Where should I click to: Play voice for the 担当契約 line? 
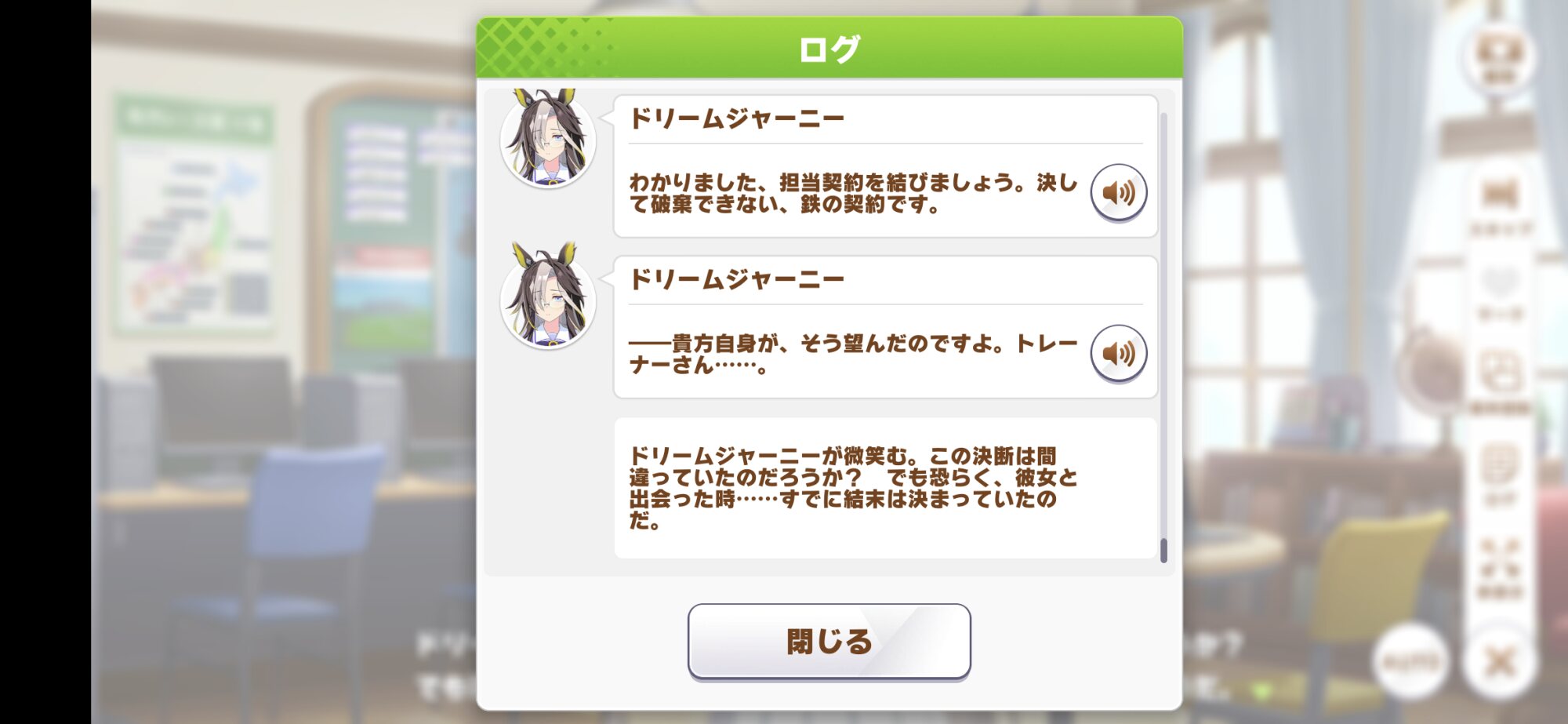coord(1119,192)
